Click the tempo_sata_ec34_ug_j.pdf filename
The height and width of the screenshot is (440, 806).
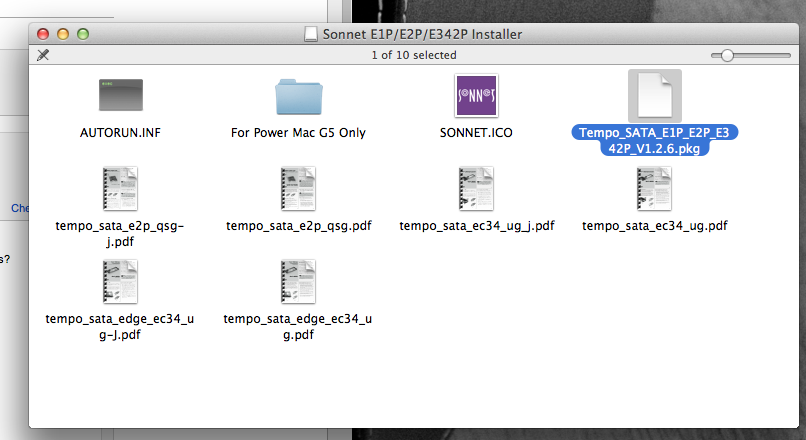point(477,226)
